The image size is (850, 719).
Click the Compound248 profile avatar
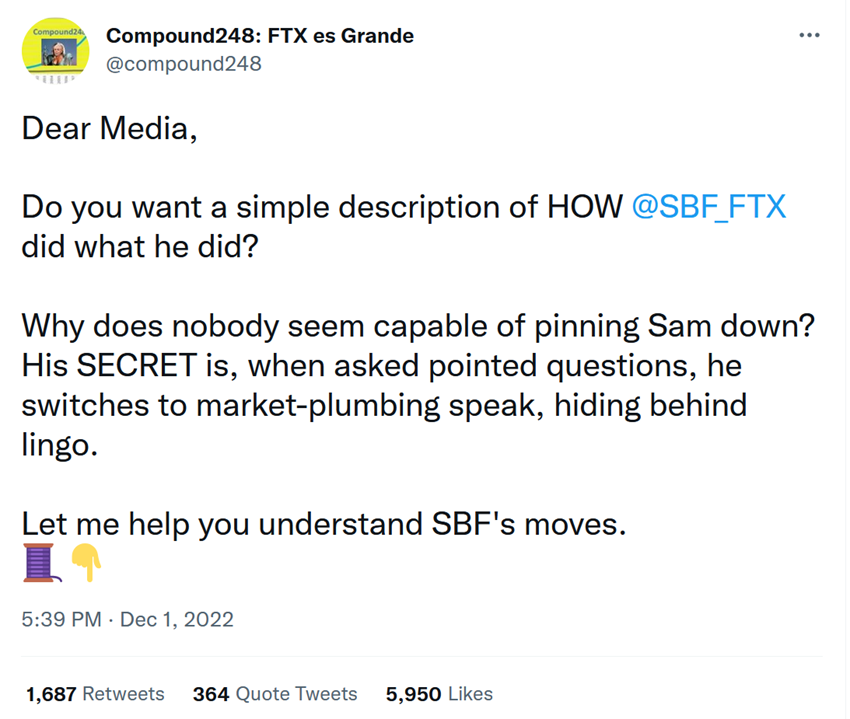click(55, 51)
